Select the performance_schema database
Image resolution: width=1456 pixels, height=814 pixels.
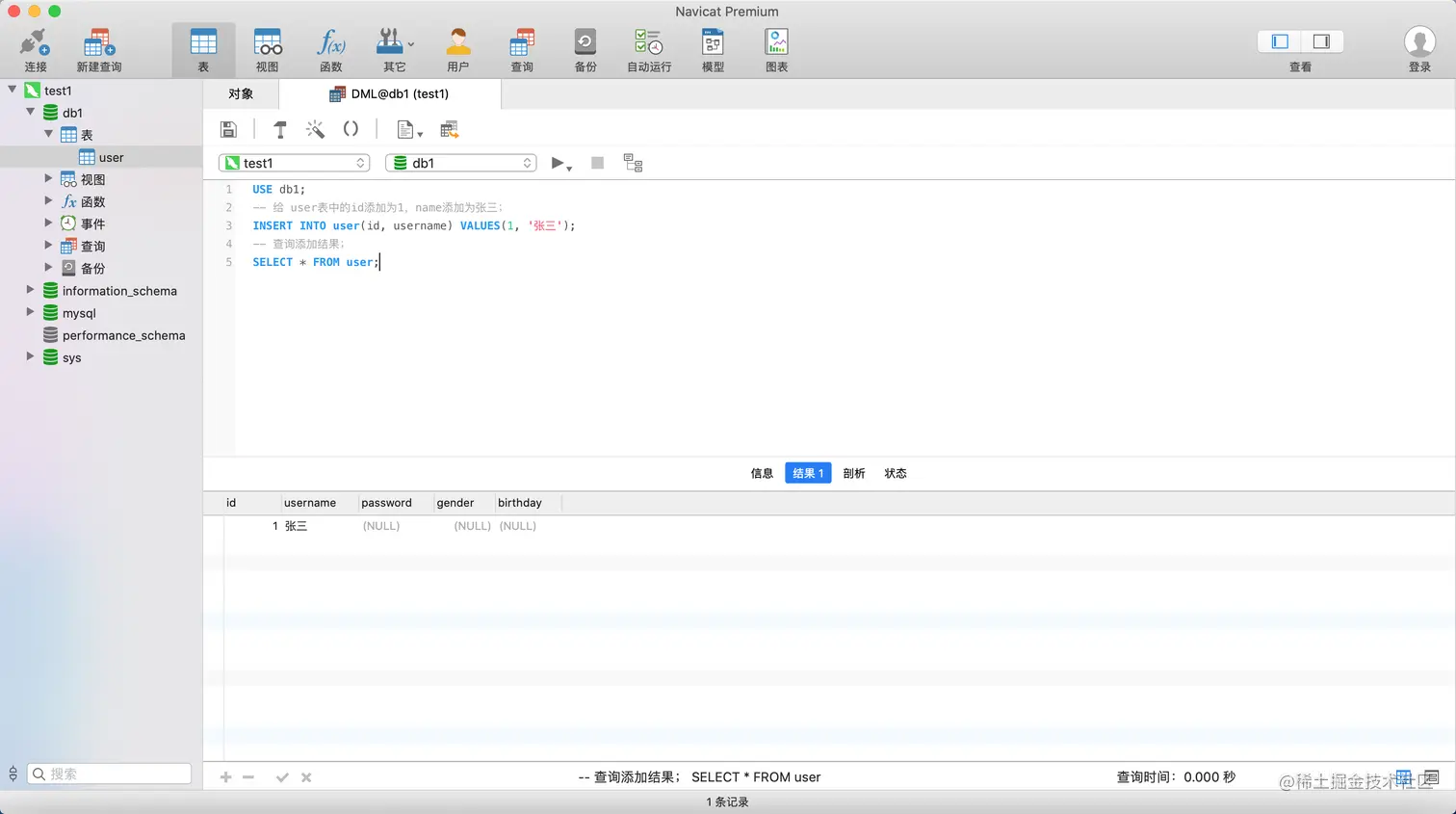tap(114, 335)
